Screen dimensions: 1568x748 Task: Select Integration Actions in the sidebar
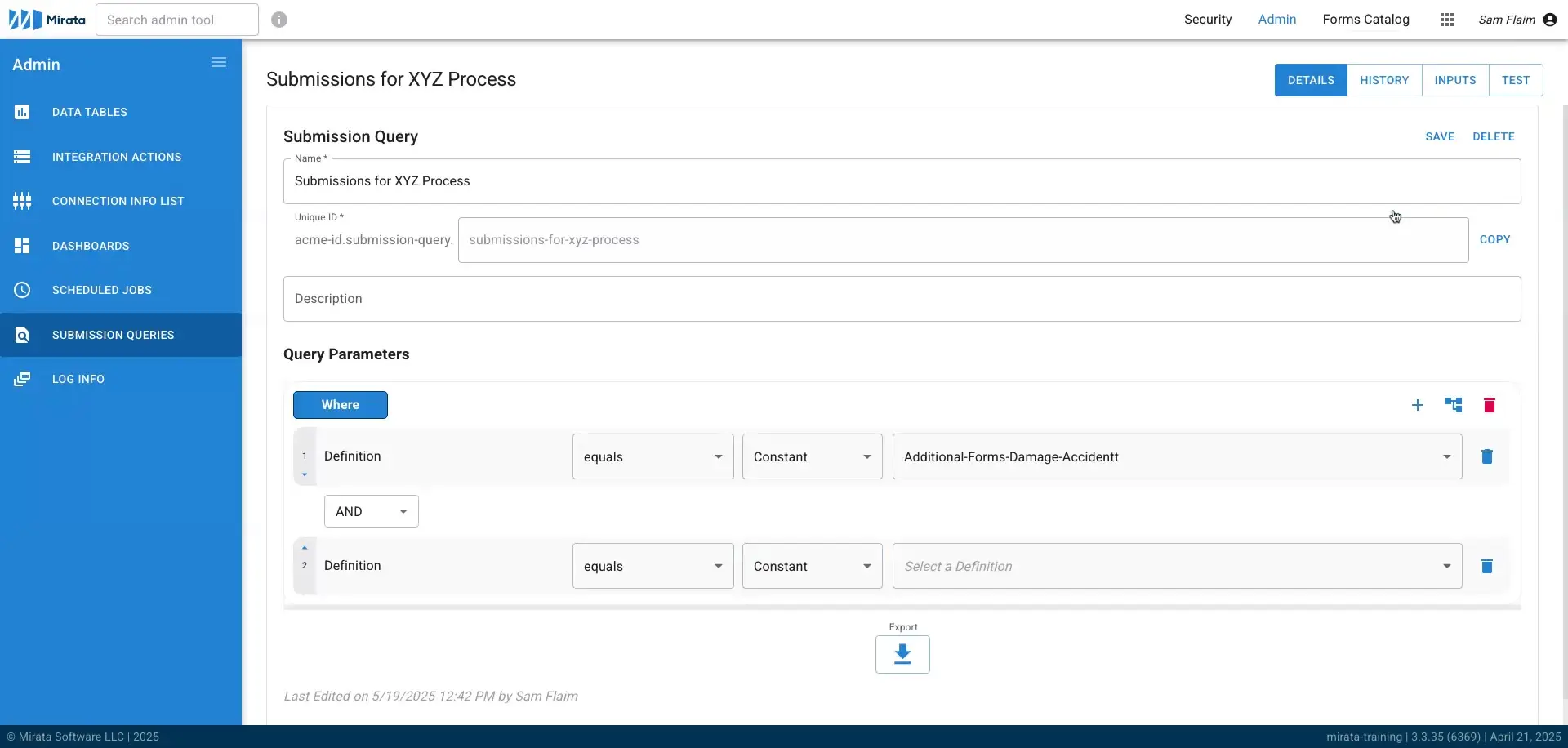point(117,157)
